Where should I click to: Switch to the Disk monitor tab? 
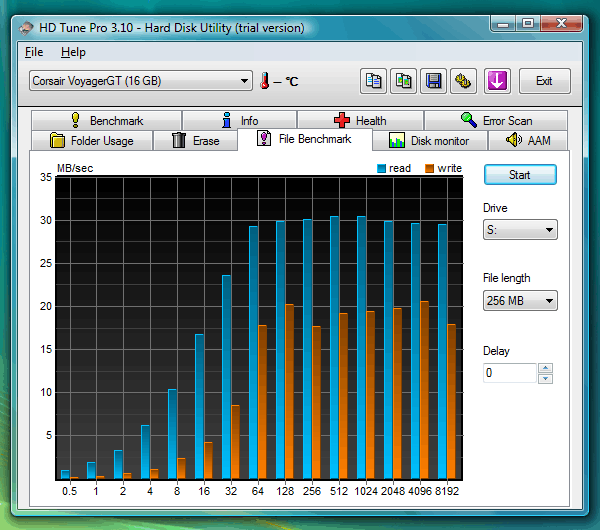[429, 140]
